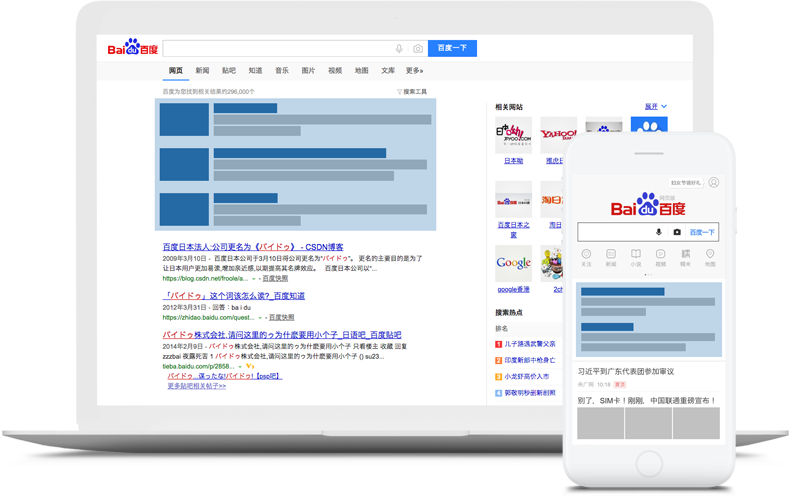
Task: Click the JPYOO.COM 日本哟 site thumbnail
Action: pos(513,135)
